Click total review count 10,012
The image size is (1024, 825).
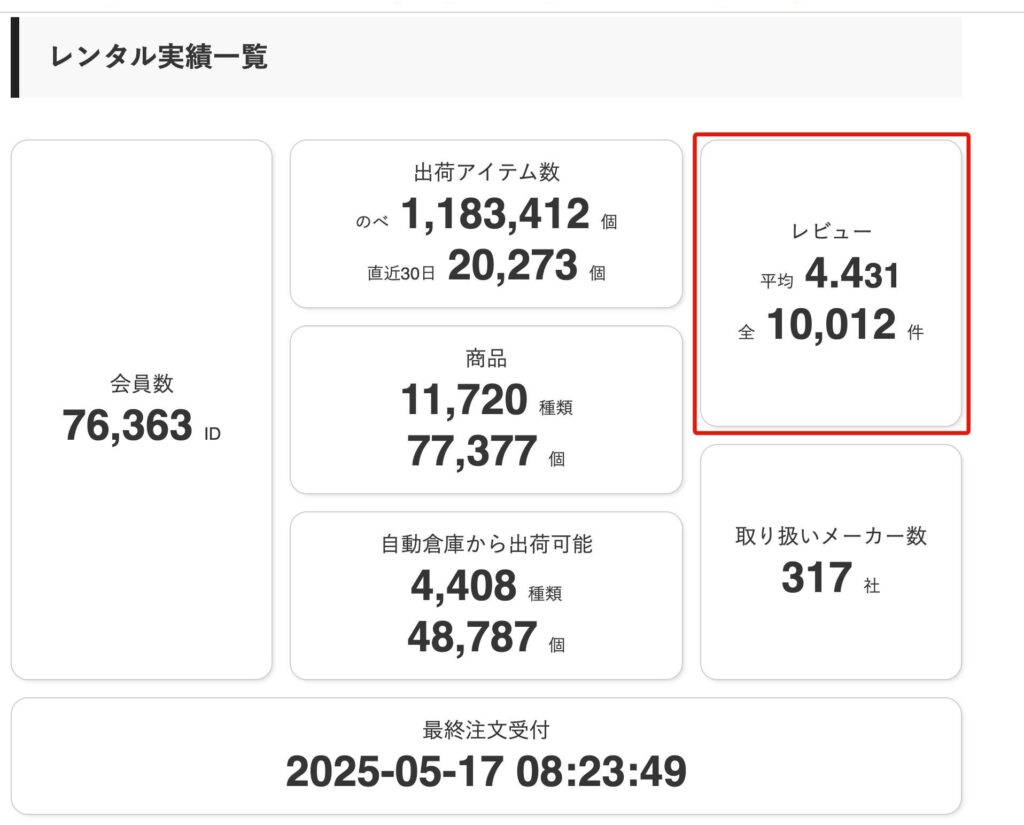pyautogui.click(x=831, y=325)
